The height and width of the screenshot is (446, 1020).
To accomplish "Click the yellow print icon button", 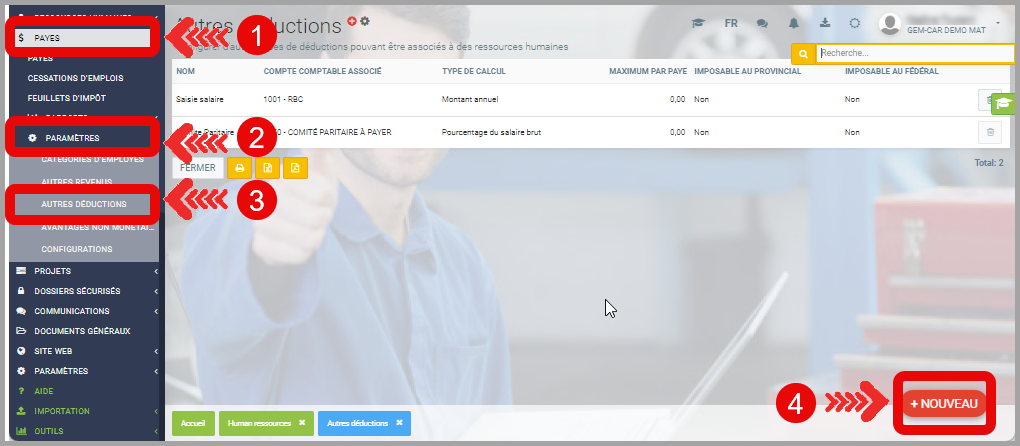I will click(240, 168).
